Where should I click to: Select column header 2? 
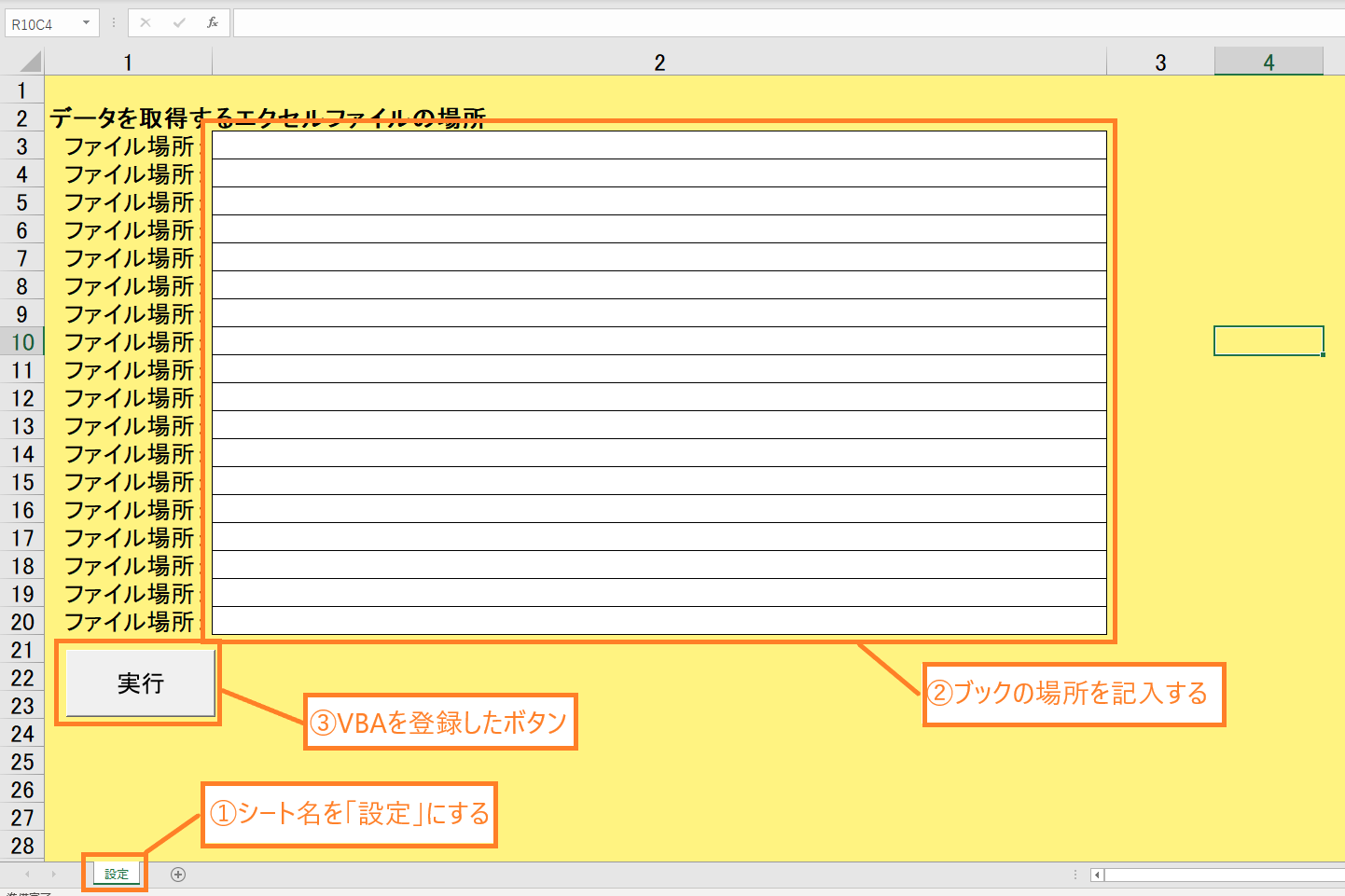click(659, 62)
